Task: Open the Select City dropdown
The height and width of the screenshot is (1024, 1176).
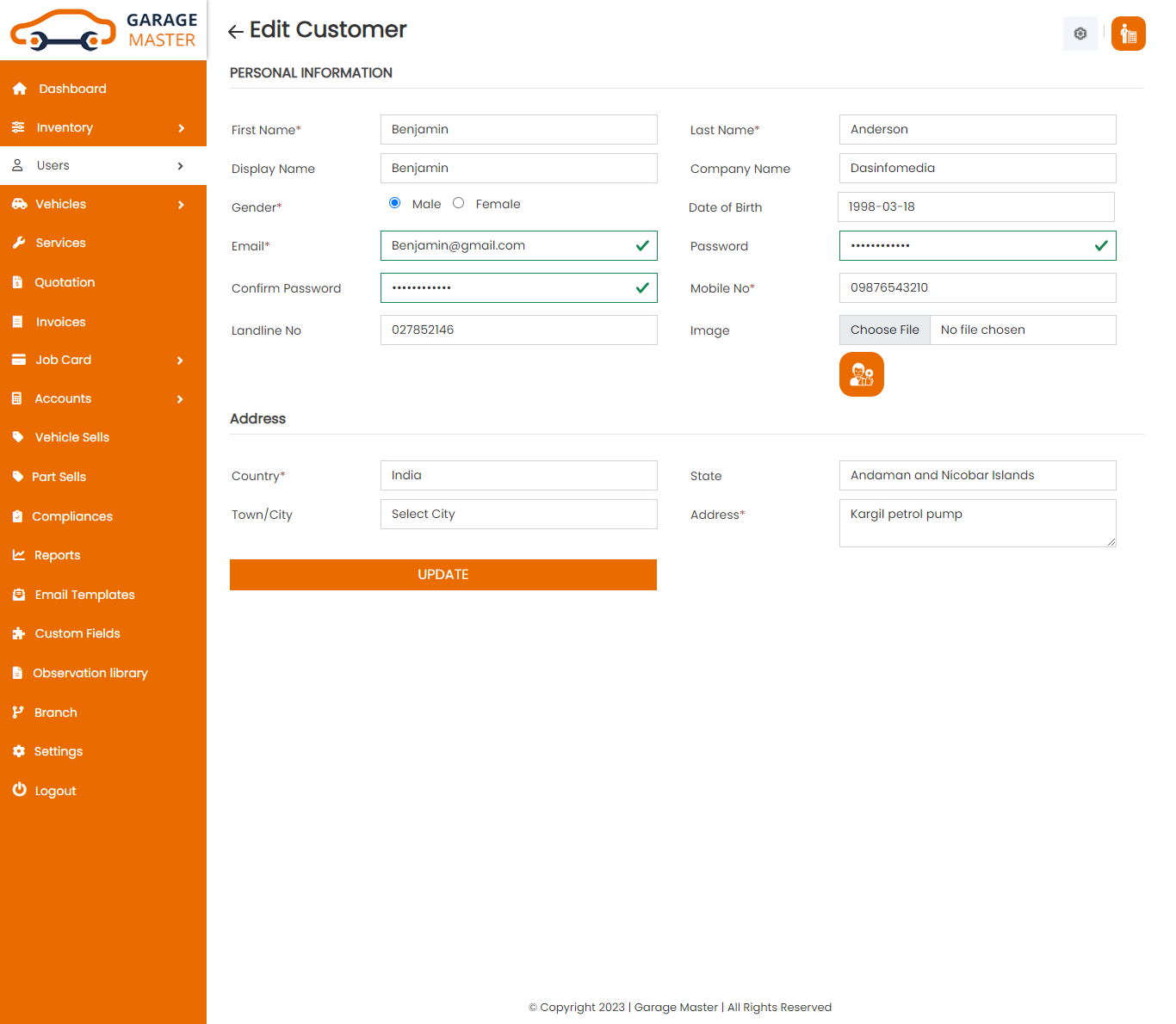Action: click(518, 515)
